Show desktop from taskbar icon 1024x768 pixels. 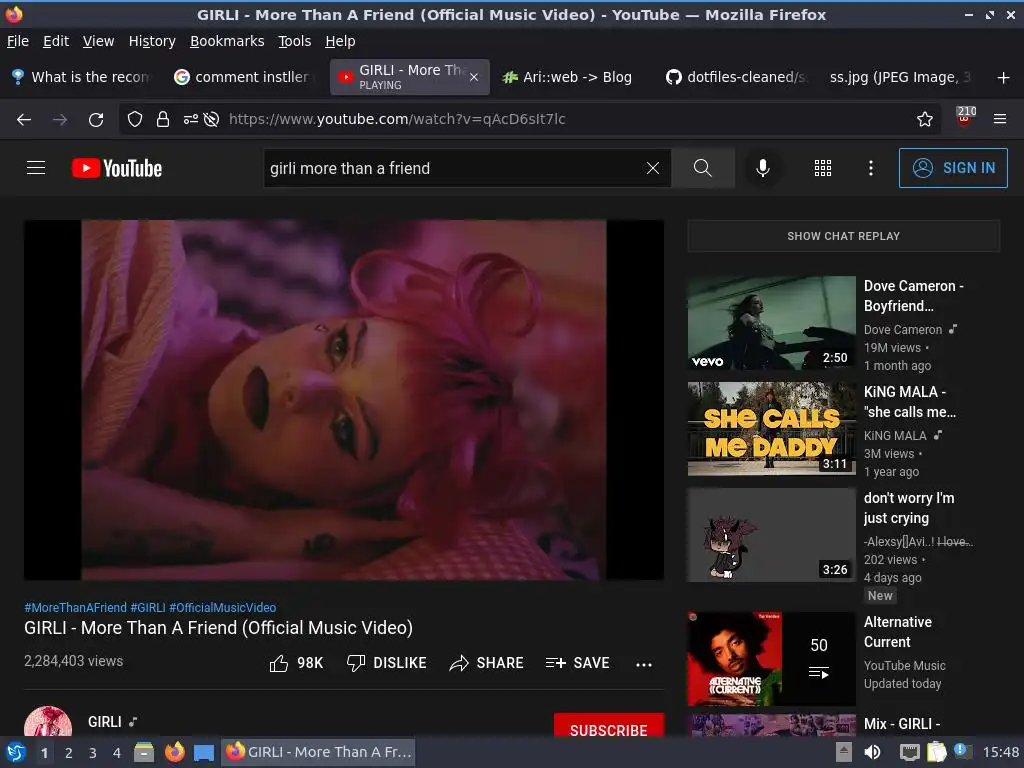(x=204, y=752)
